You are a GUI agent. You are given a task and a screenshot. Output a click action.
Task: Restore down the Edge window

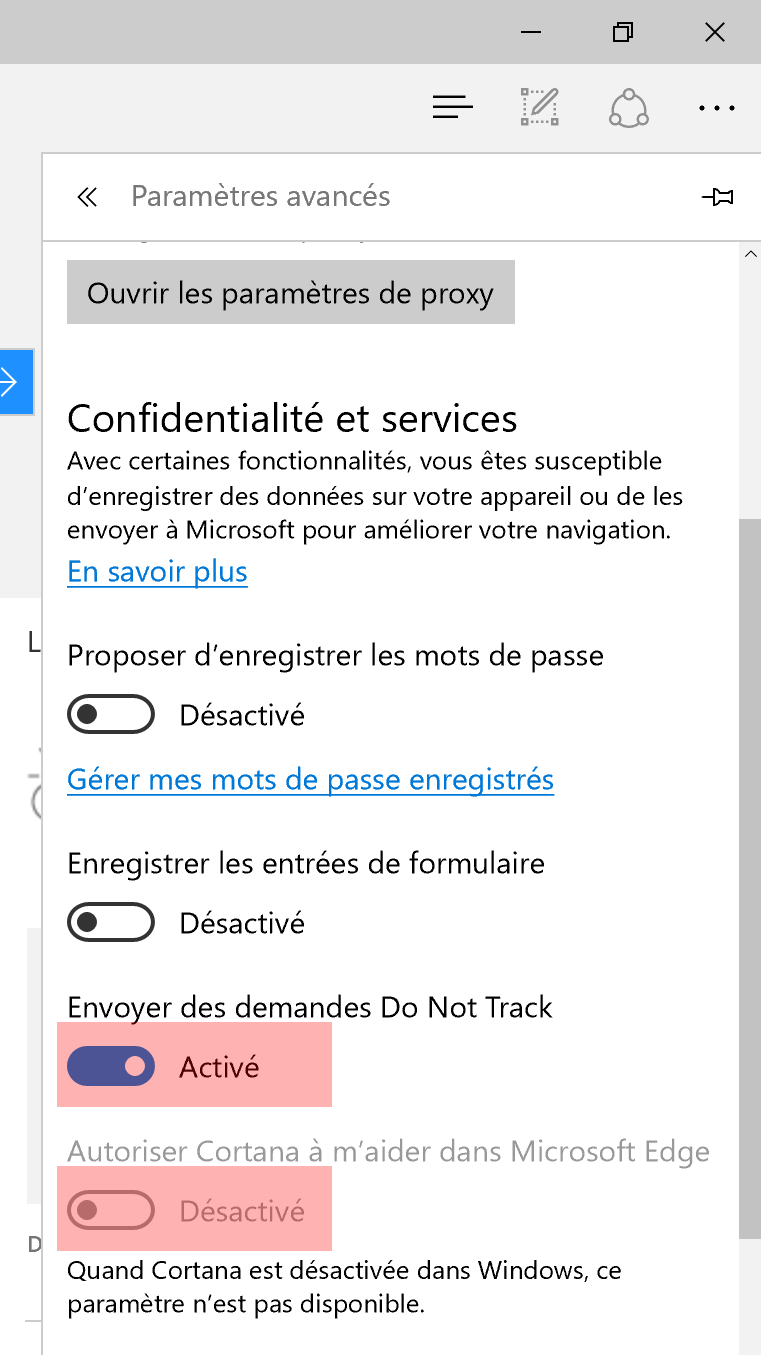click(623, 32)
